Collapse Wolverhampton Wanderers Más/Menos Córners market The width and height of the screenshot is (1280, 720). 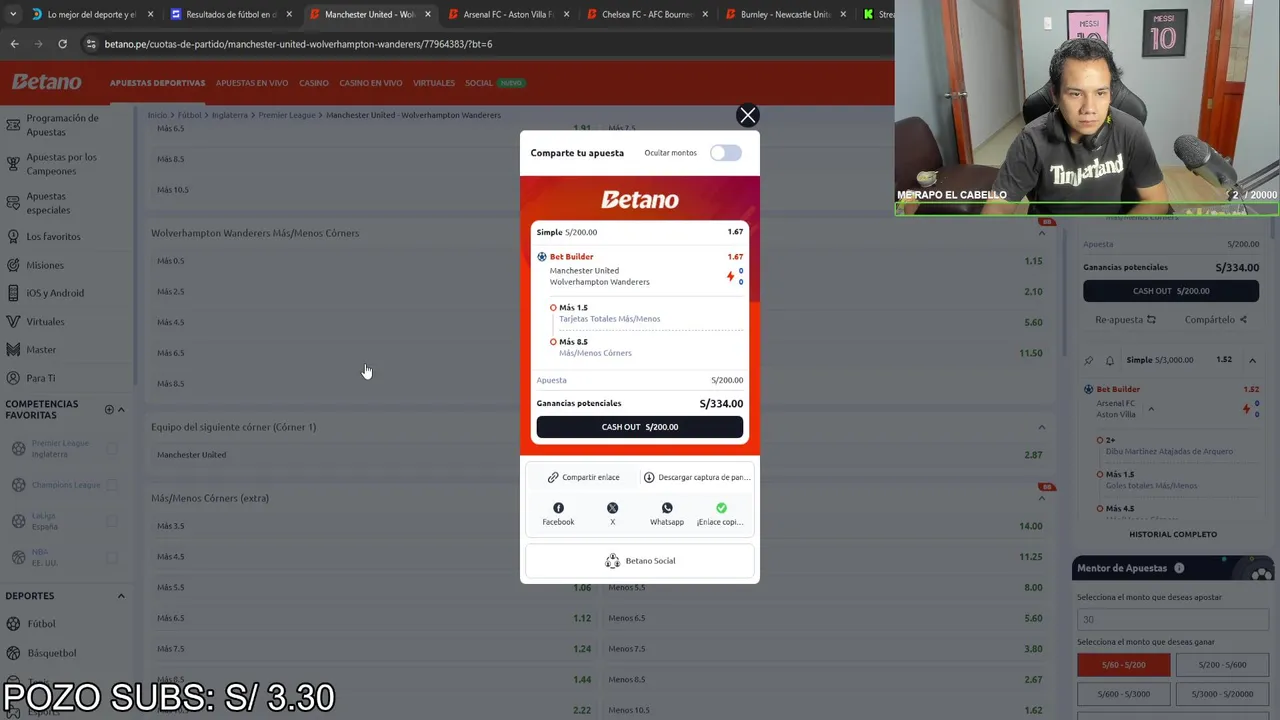click(1041, 233)
